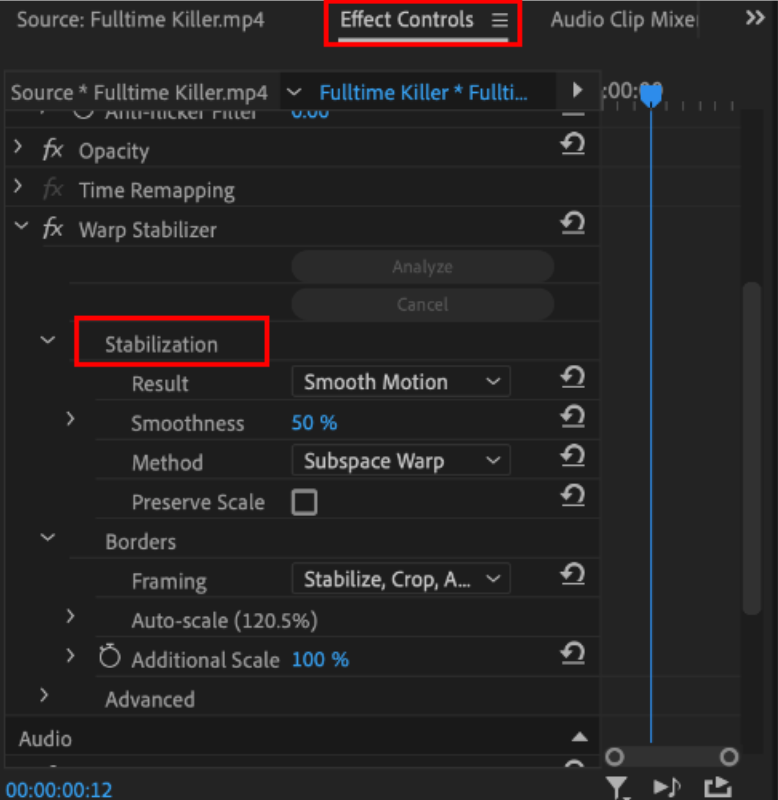Image resolution: width=778 pixels, height=800 pixels.
Task: Click the vertical scrollbar thumb
Action: 752,448
